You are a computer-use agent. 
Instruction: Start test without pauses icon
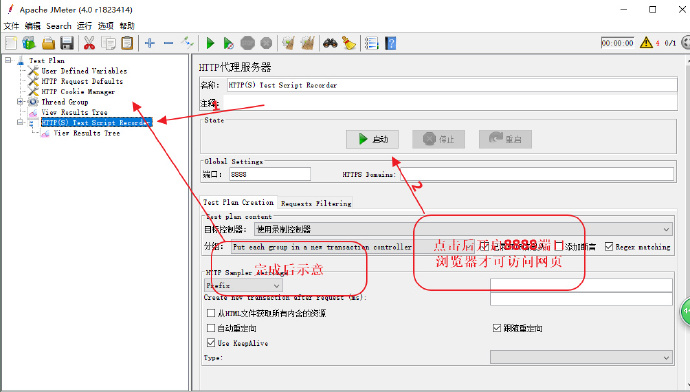228,43
